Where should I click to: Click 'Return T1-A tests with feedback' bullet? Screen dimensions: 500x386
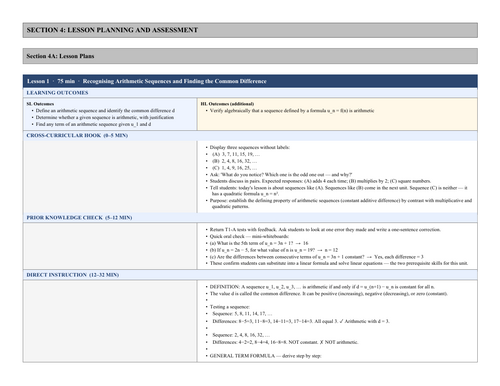(325, 229)
